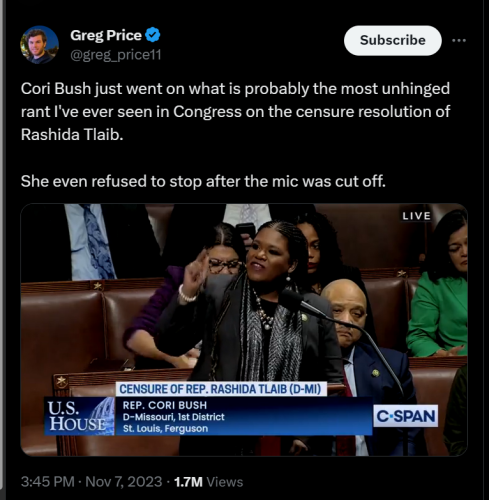Click Greg Price's profile avatar
Image resolution: width=489 pixels, height=500 pixels.
(39, 45)
